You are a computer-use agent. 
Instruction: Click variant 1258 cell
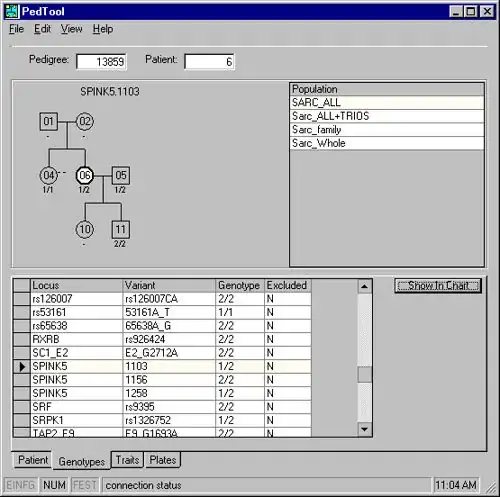(x=169, y=393)
